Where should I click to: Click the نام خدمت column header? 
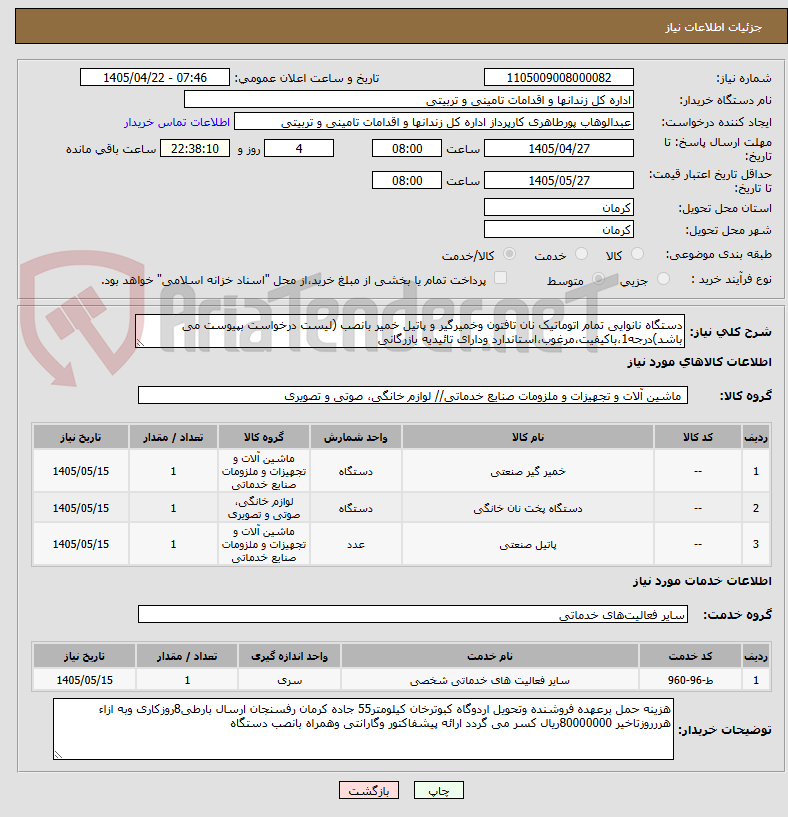[x=489, y=656]
